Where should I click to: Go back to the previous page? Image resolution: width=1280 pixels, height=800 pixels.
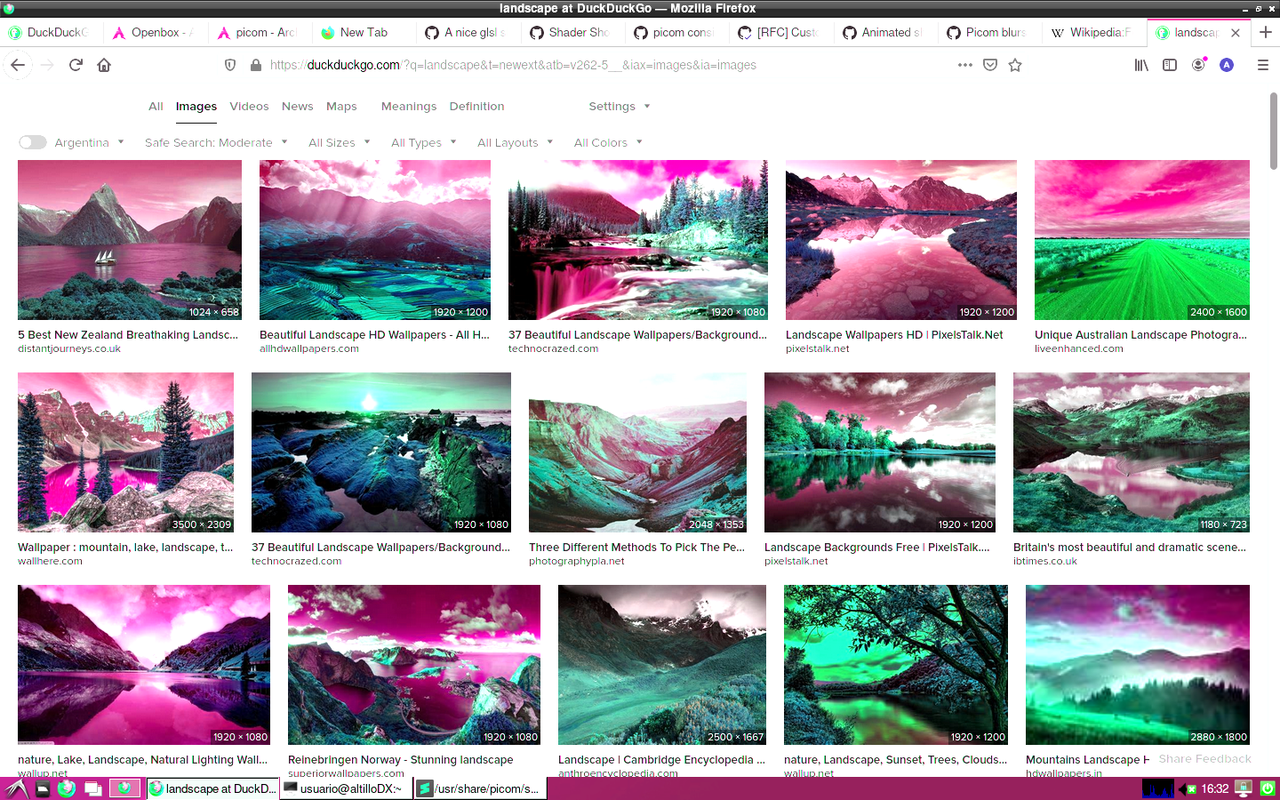pos(18,64)
